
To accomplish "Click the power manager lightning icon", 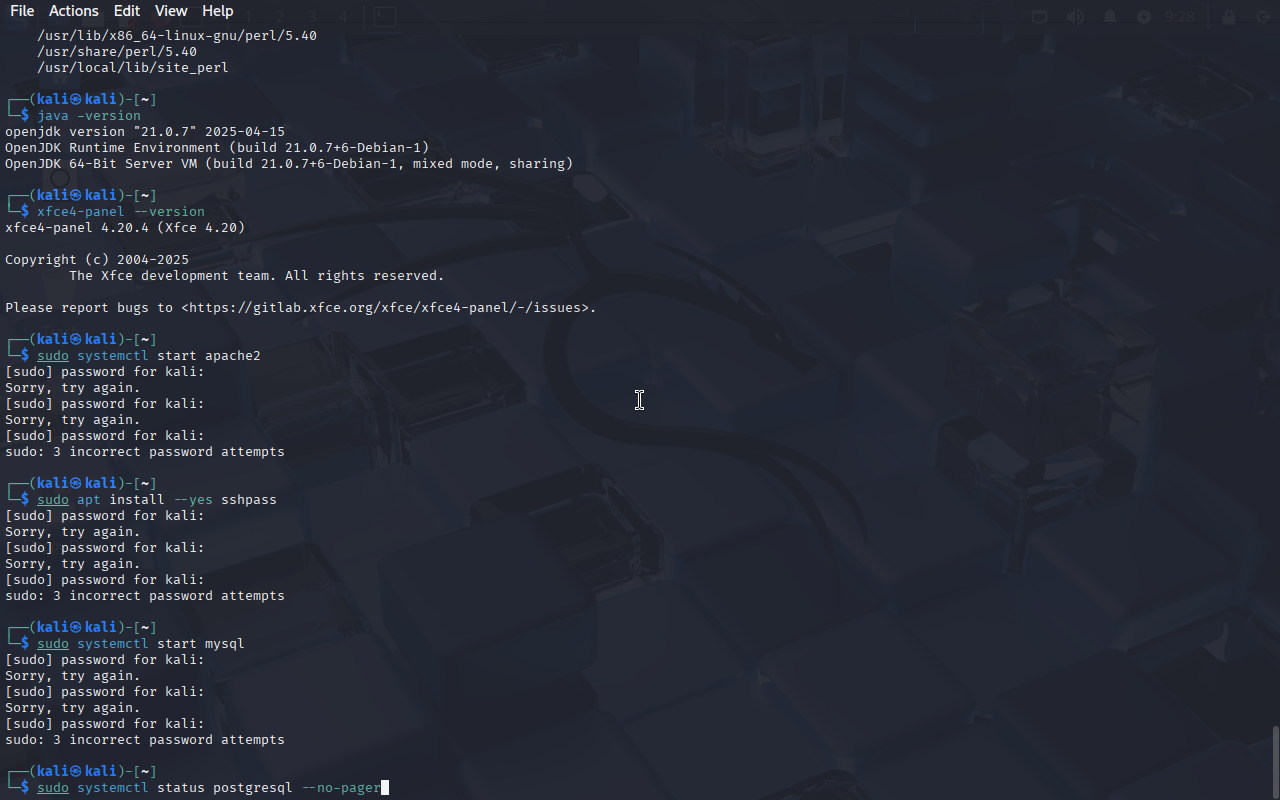I will coord(1144,16).
